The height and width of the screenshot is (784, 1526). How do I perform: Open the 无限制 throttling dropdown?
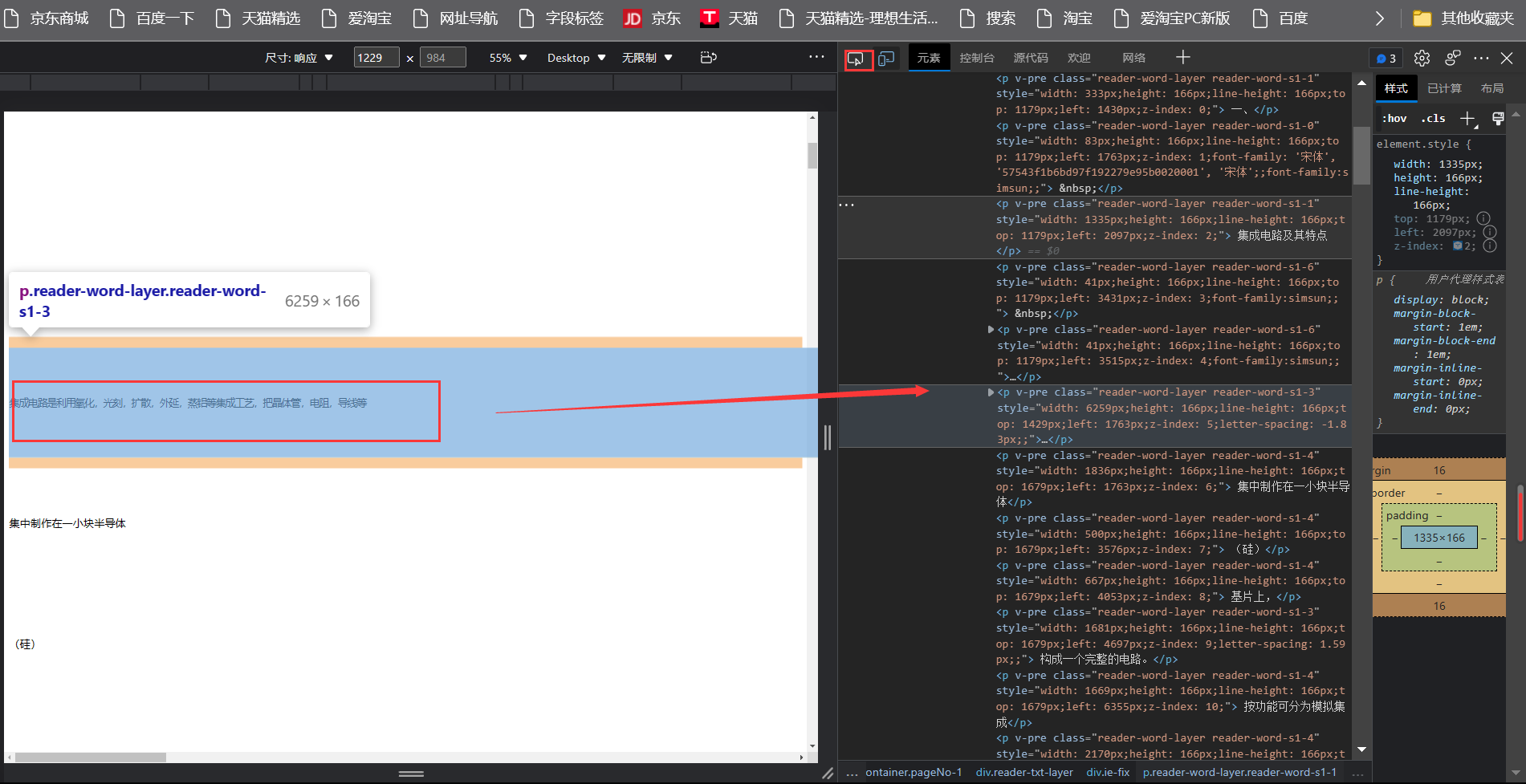tap(647, 58)
